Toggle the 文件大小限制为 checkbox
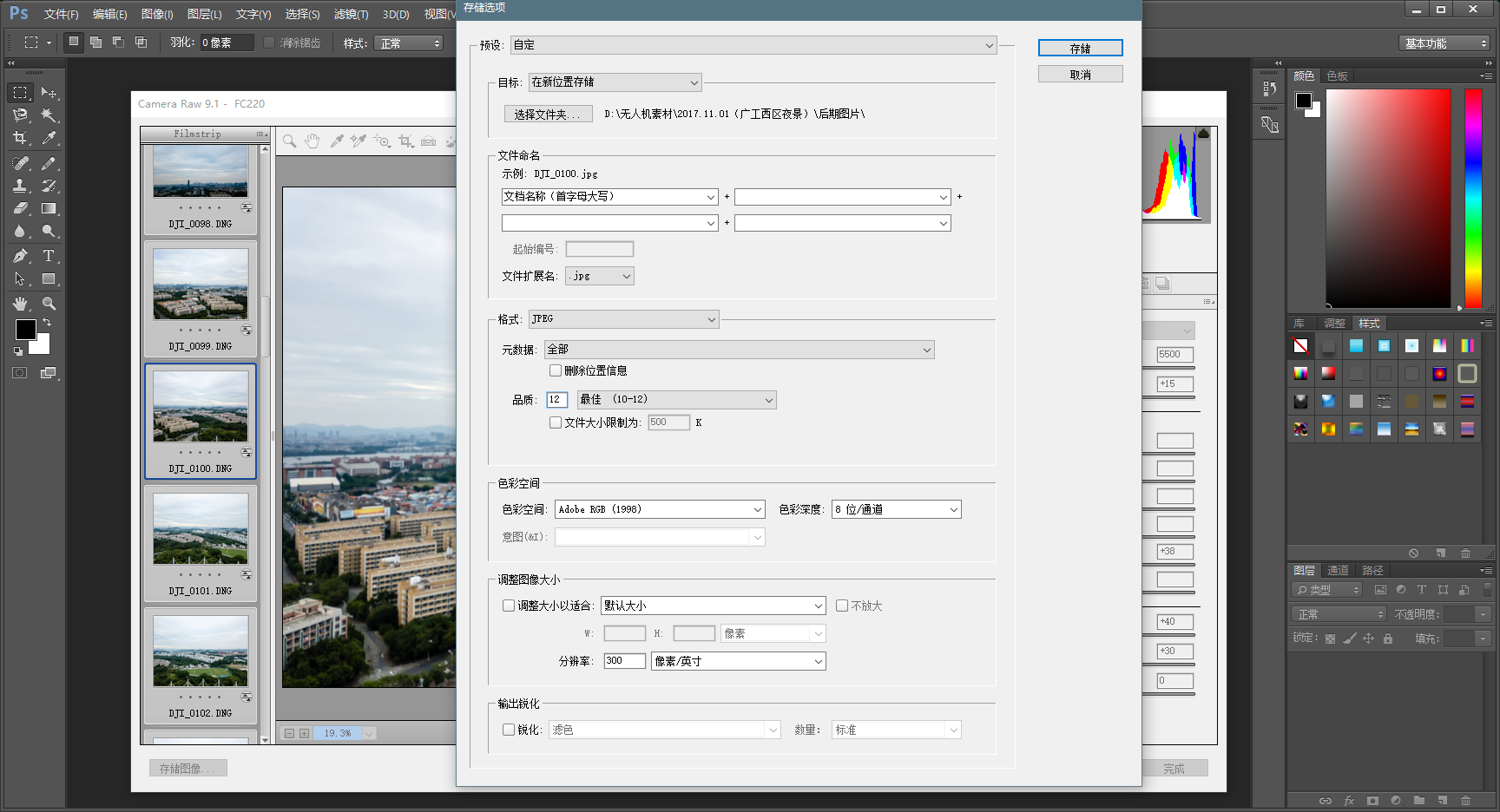The image size is (1500, 812). [x=556, y=422]
